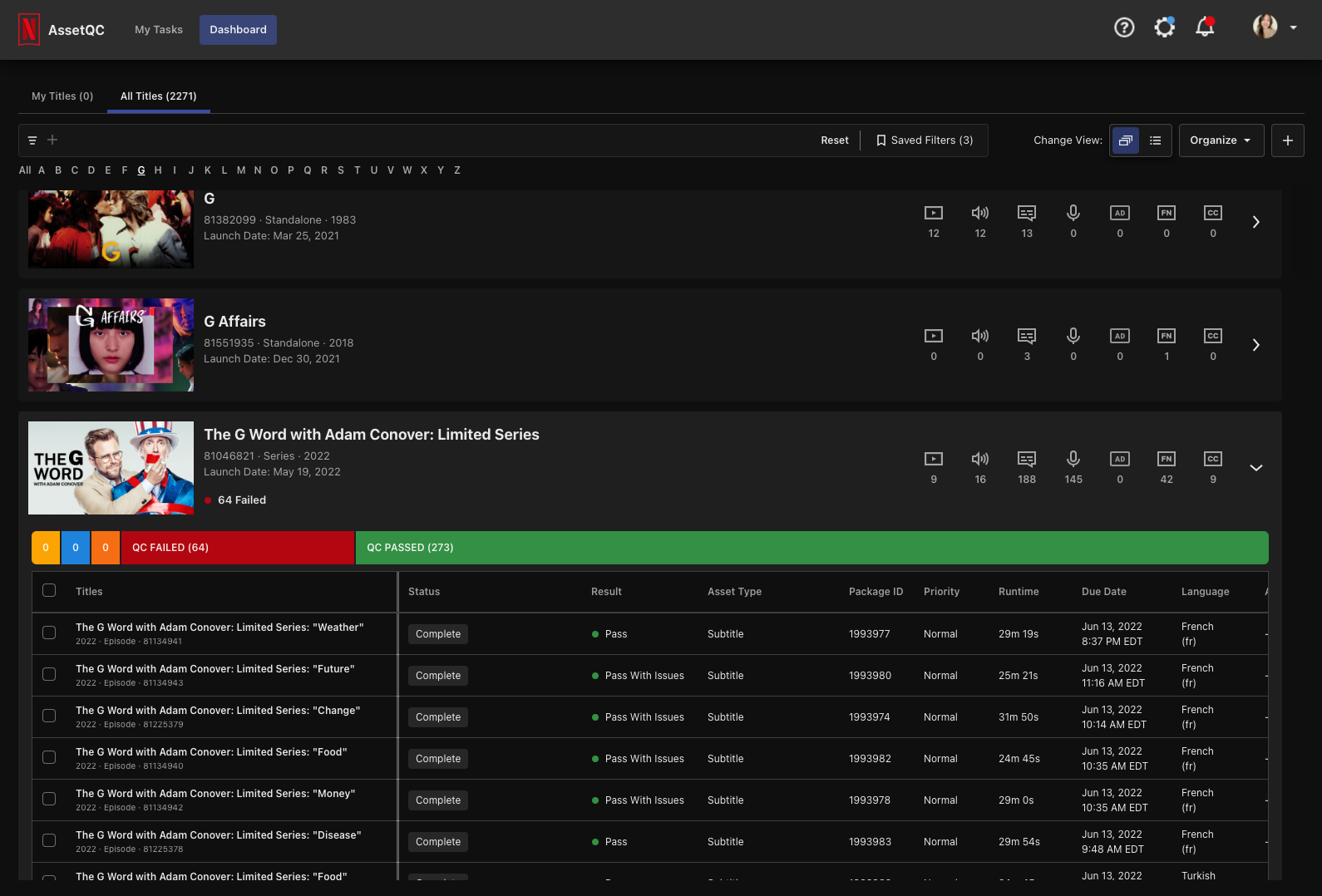Click runtime 25m 21s

1019,676
